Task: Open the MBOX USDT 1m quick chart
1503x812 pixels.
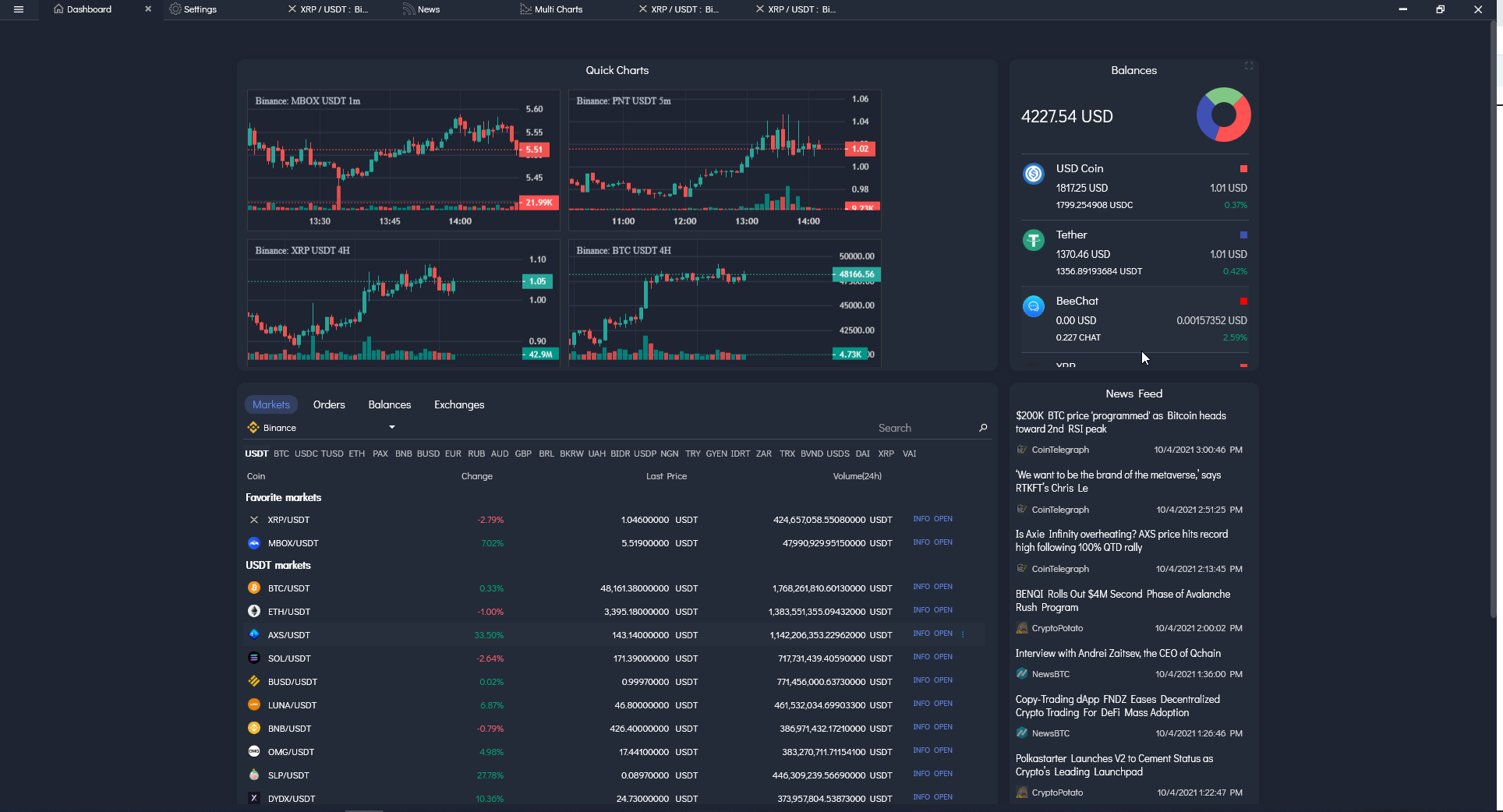Action: click(x=404, y=160)
